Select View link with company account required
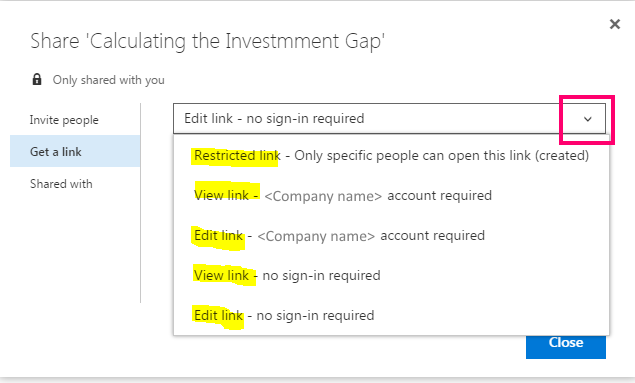 point(391,196)
